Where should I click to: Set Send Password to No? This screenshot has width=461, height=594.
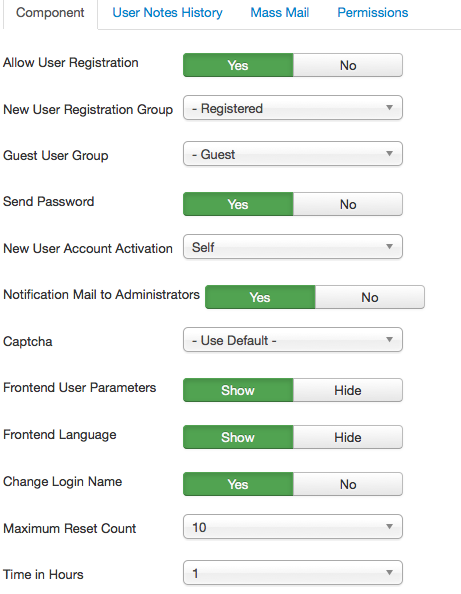348,204
